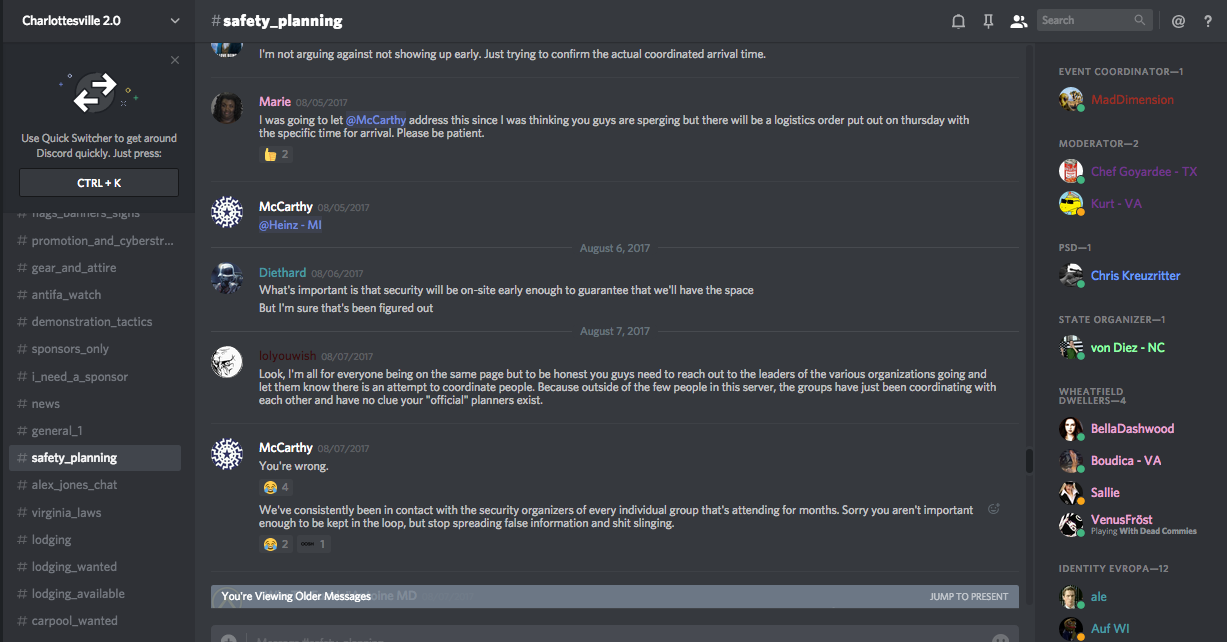Viewport: 1227px width, 642px height.
Task: Focus the Search input field
Action: (x=1084, y=20)
